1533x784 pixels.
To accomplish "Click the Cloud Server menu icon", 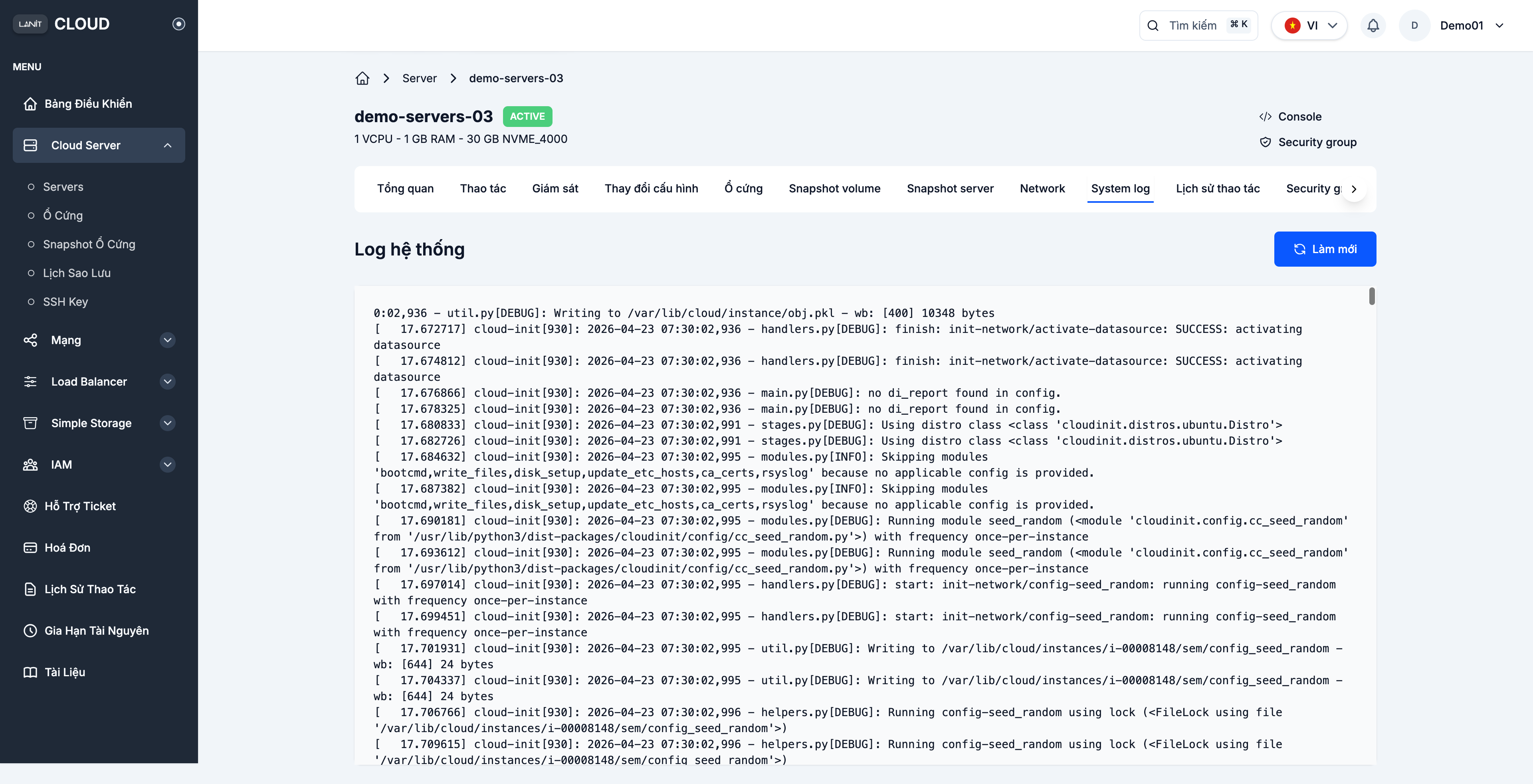I will pyautogui.click(x=30, y=145).
